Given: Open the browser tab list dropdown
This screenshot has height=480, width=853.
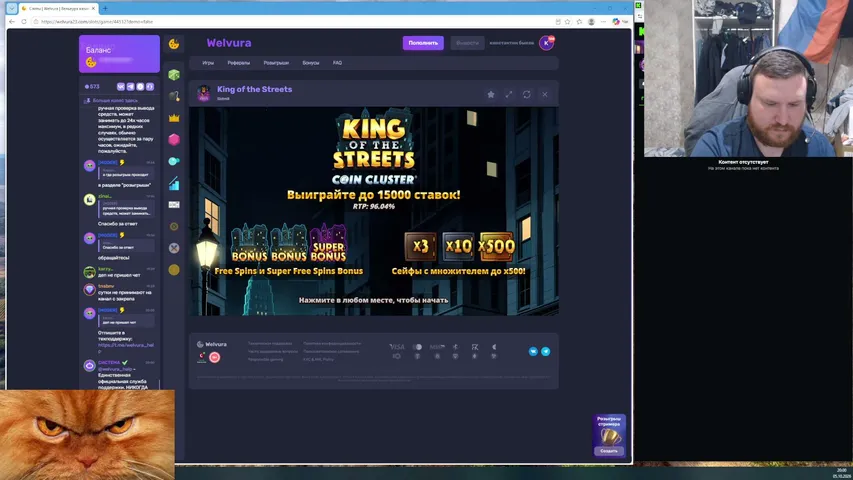Looking at the screenshot, I should (11, 9).
